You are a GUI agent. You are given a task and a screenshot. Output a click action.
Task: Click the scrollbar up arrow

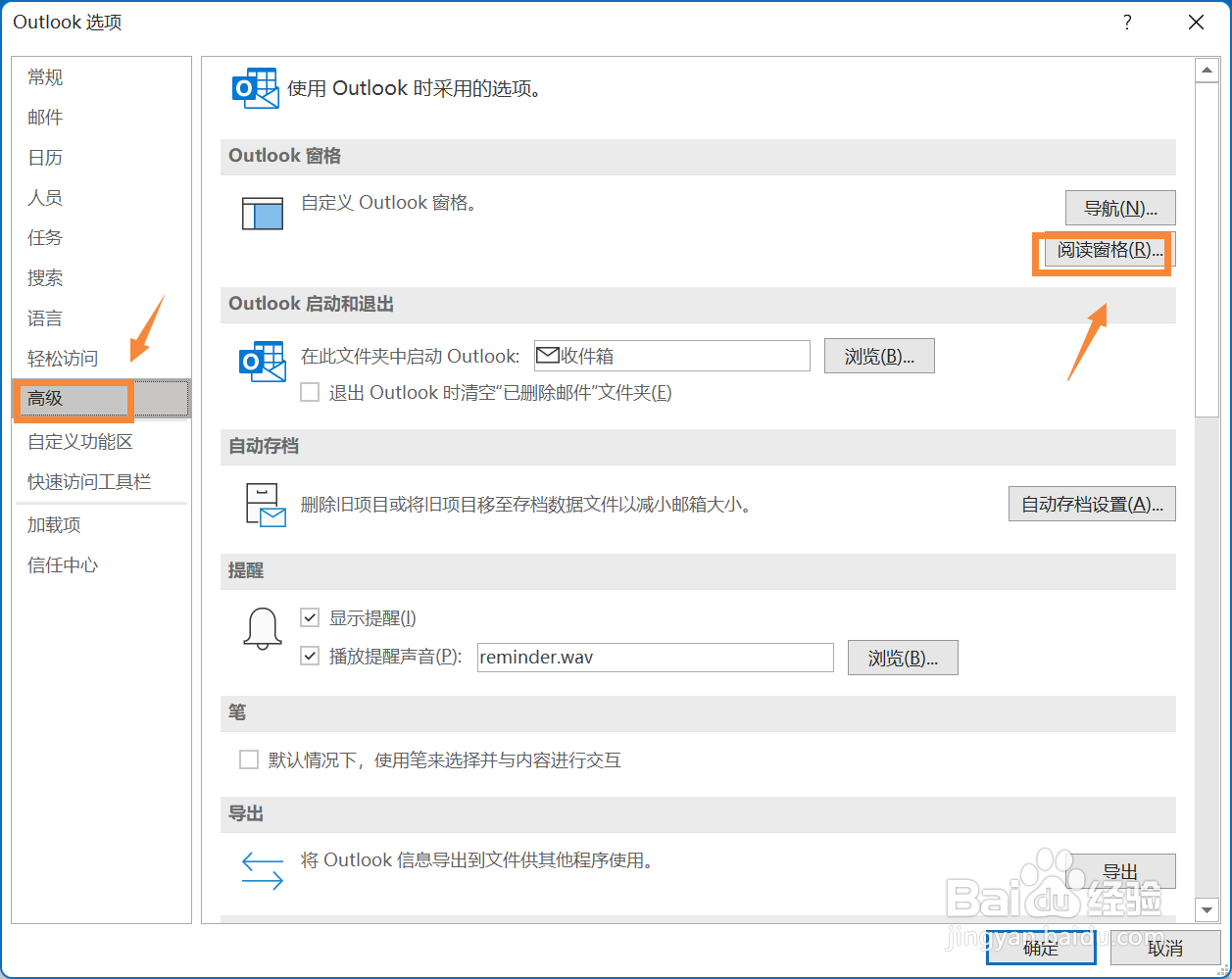[x=1207, y=71]
